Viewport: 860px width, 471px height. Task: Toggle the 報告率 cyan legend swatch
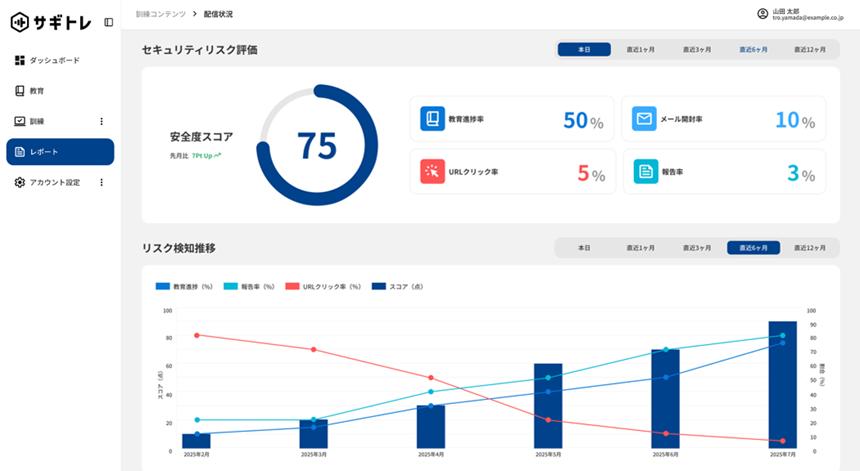point(228,286)
